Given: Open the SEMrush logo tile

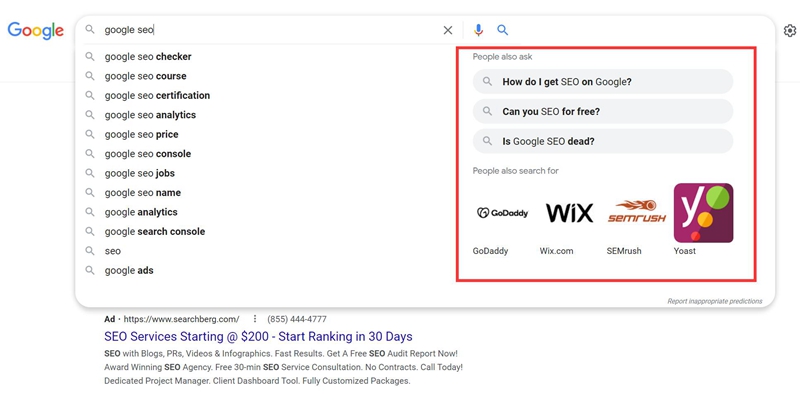Looking at the screenshot, I should 637,213.
